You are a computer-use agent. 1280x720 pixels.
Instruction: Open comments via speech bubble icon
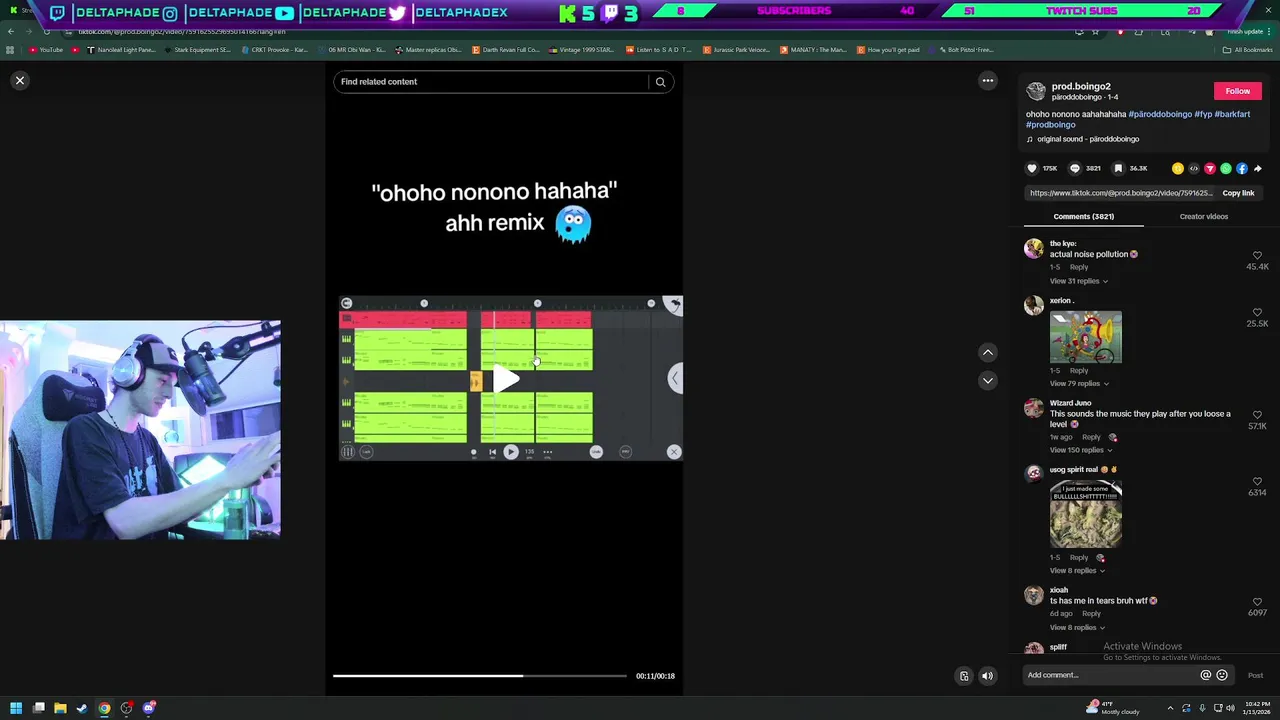tap(1075, 169)
